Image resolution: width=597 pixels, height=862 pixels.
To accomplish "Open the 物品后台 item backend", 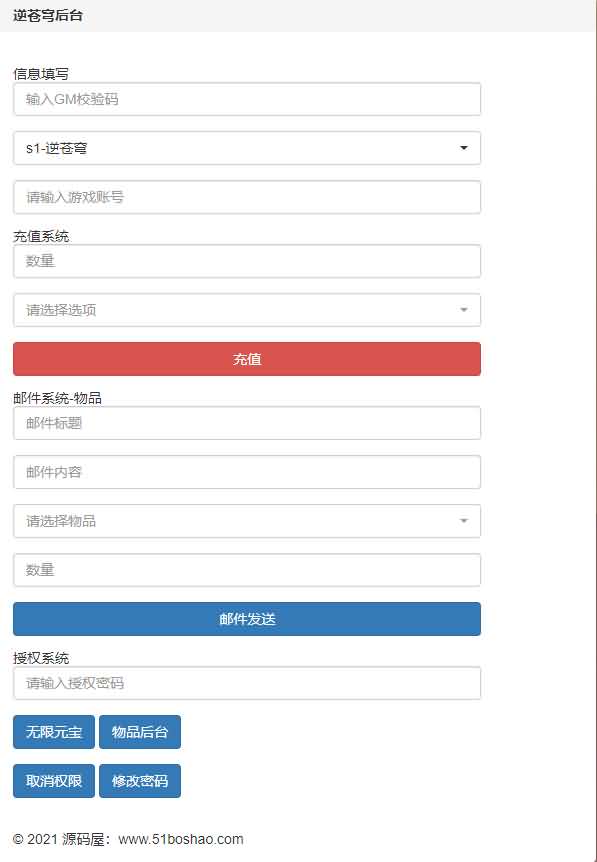I will point(140,732).
